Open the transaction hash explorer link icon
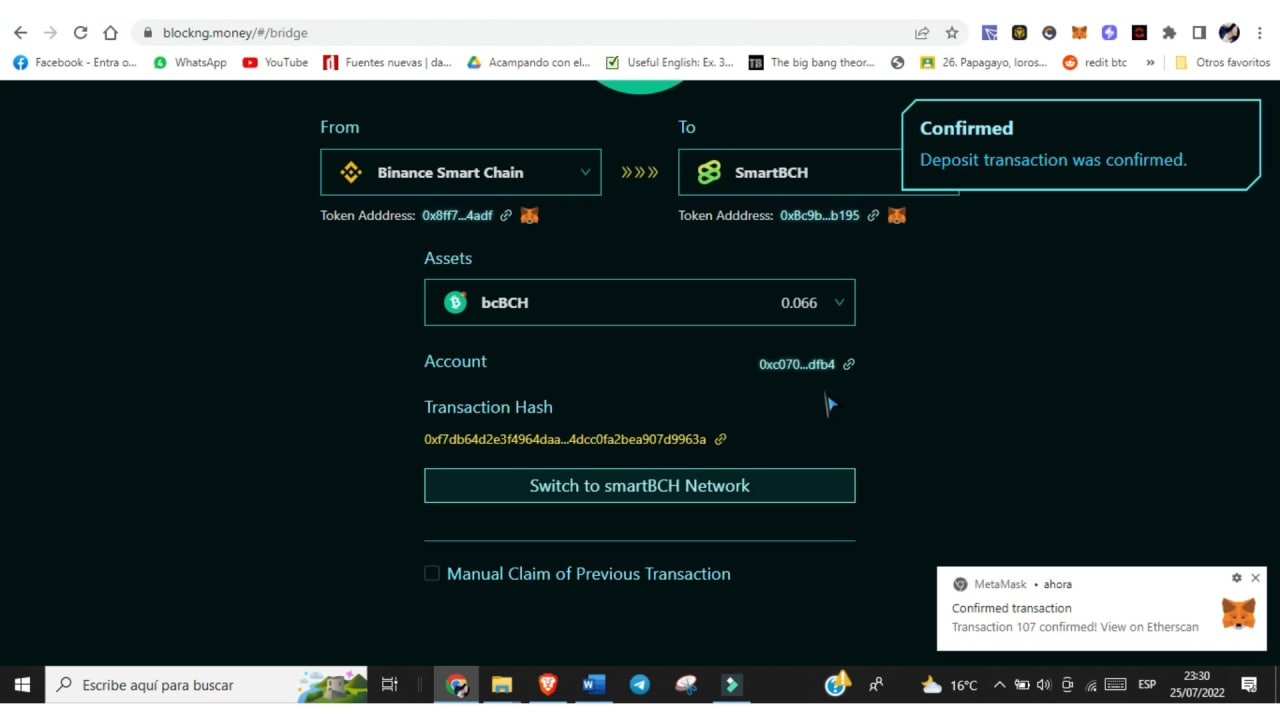The height and width of the screenshot is (720, 1280). [x=720, y=439]
